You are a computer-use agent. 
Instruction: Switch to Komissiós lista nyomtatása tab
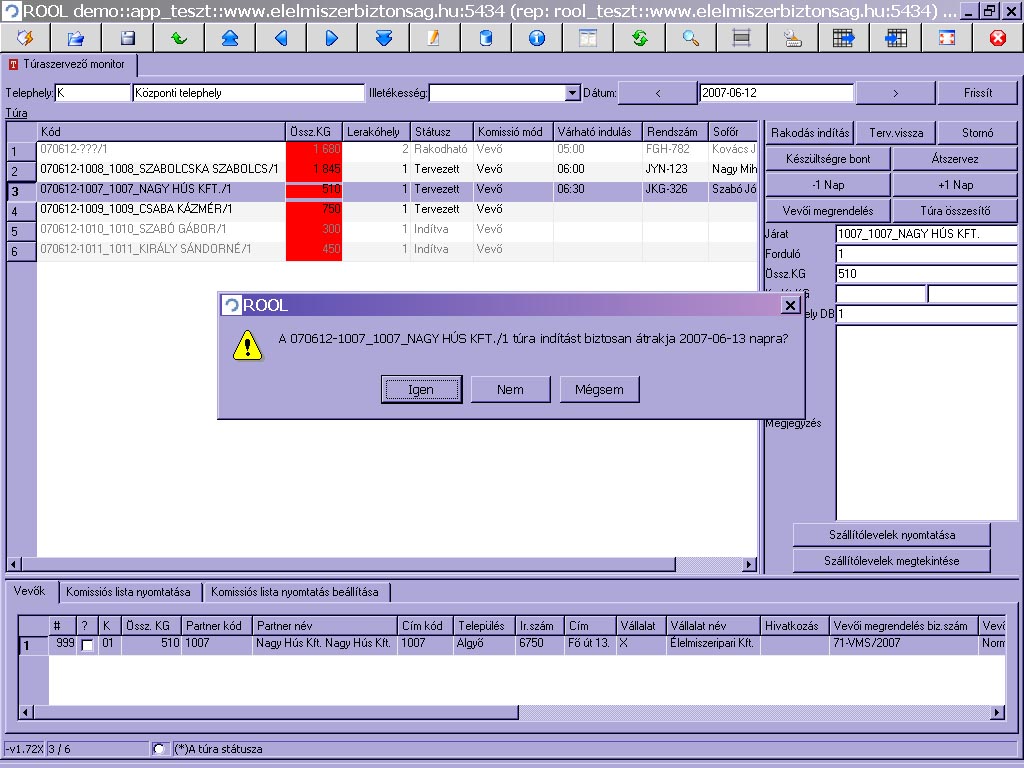point(129,592)
